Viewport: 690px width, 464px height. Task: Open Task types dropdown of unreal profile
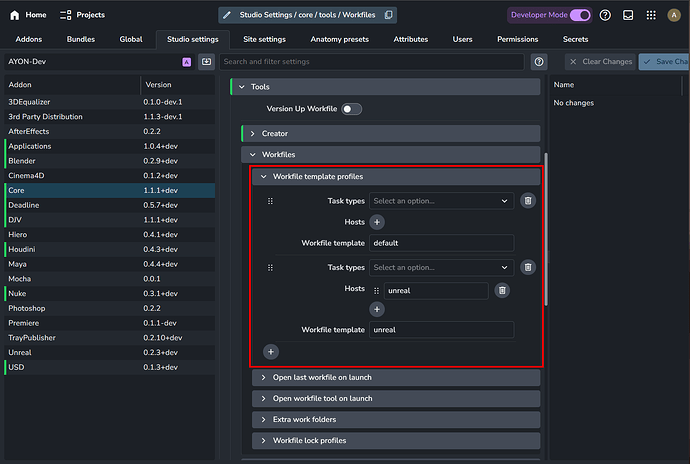(441, 267)
